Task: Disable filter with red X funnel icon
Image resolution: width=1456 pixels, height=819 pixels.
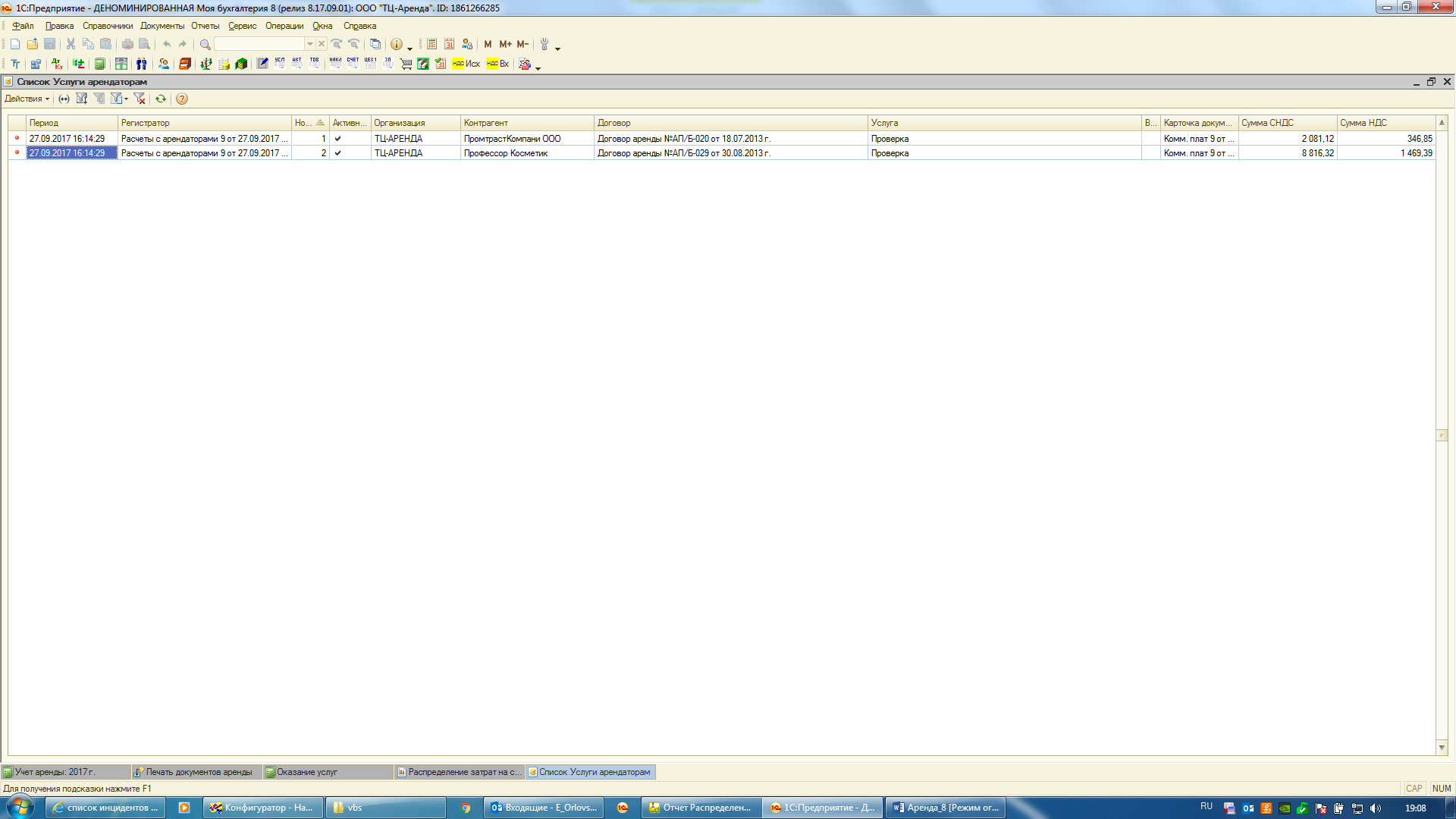Action: [x=140, y=99]
